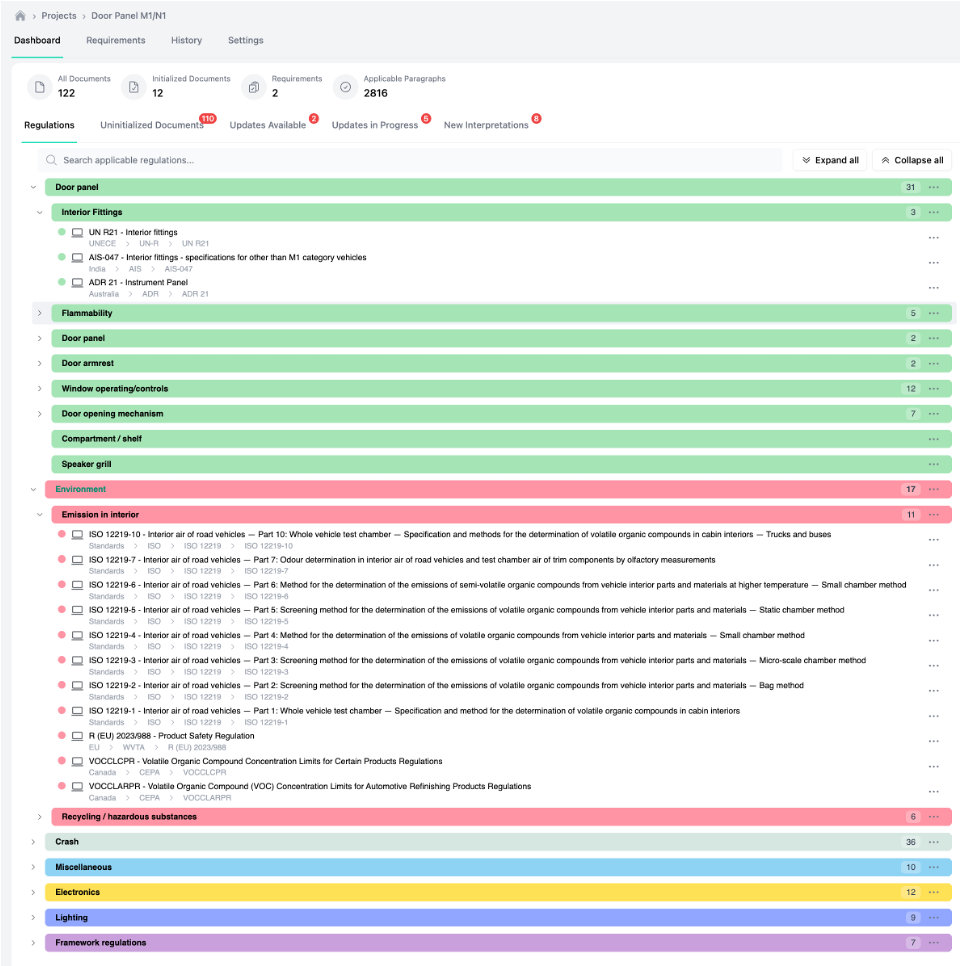This screenshot has width=960, height=966.
Task: Open three-dot menu for Electronics category
Action: point(933,892)
